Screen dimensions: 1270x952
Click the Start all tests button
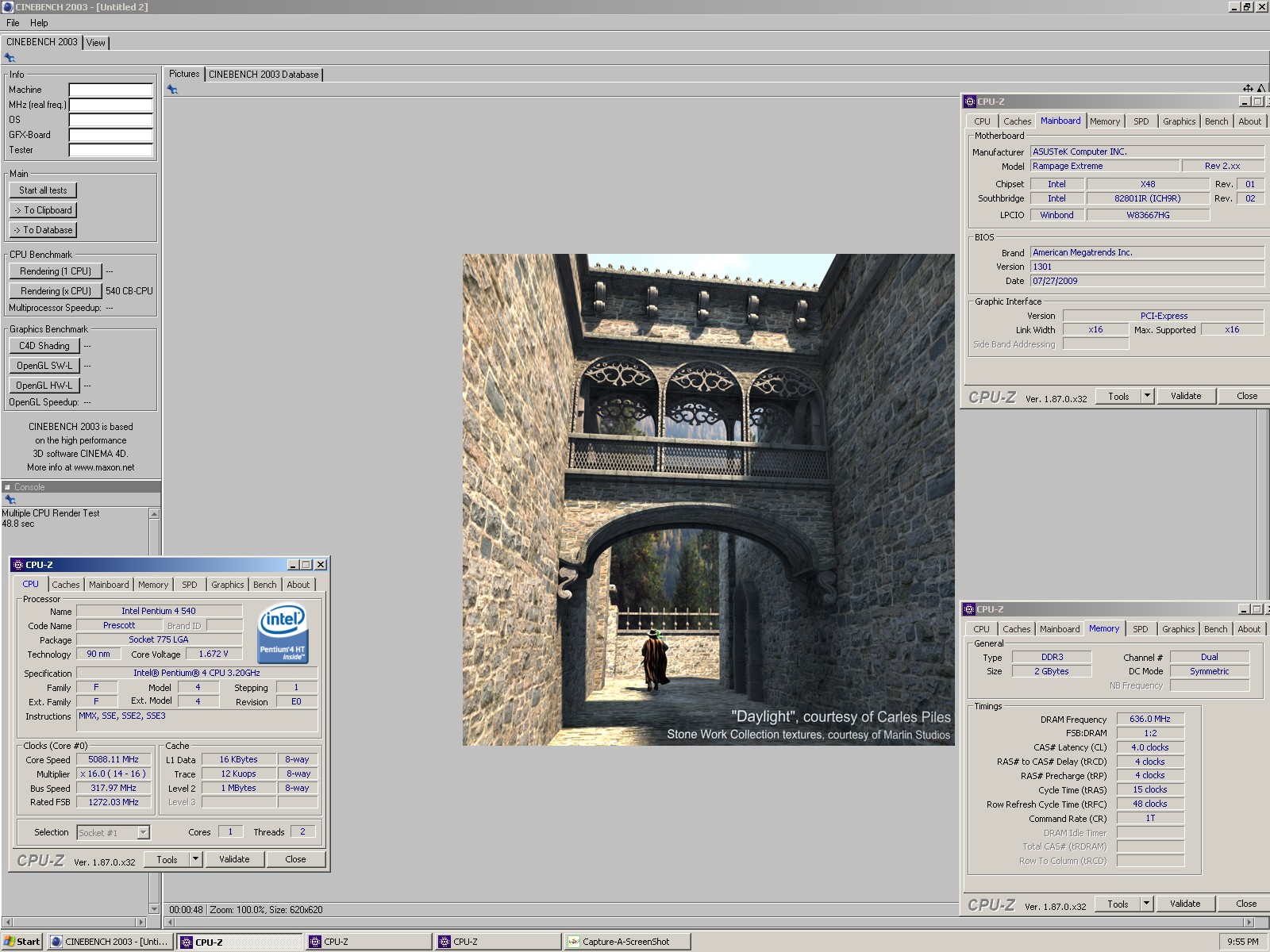43,190
